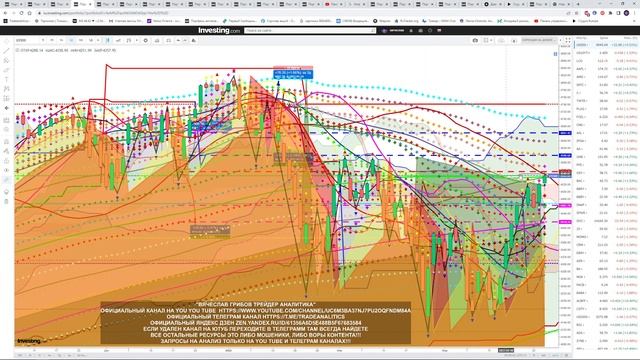Click the browser home button
Image resolution: width=640 pixels, height=360 pixels.
[29, 13]
